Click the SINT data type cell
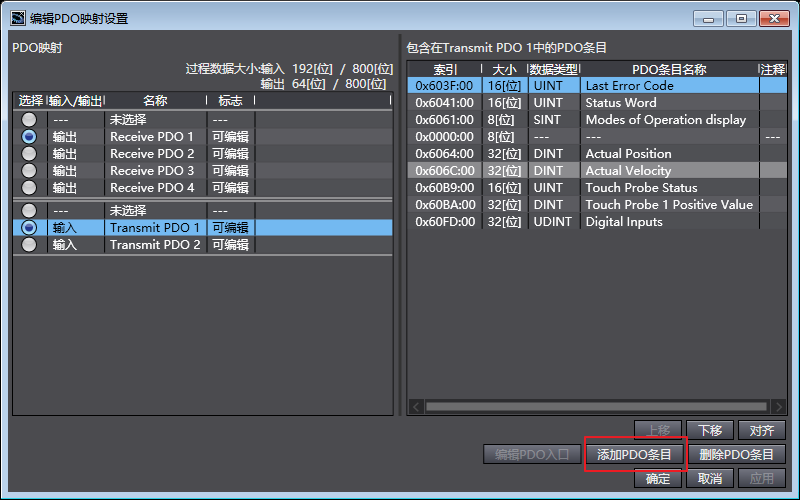 pos(554,119)
